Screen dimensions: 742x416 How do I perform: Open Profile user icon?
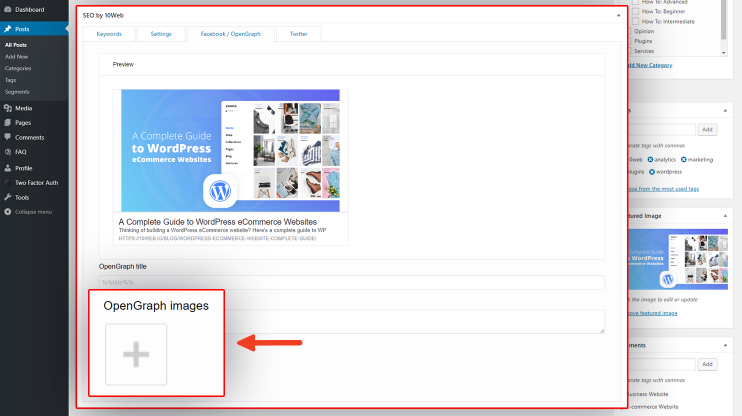[x=8, y=168]
